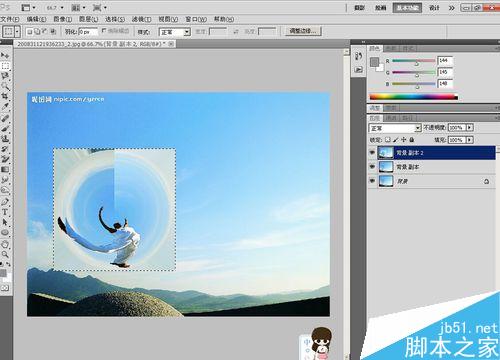500x360 pixels.
Task: Toggle lock image pixels
Action: pyautogui.click(x=396, y=140)
